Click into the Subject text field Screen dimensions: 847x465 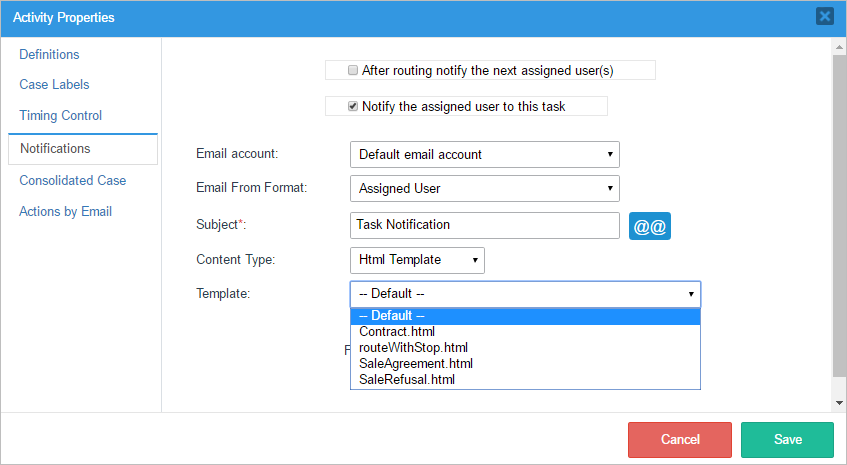[485, 225]
